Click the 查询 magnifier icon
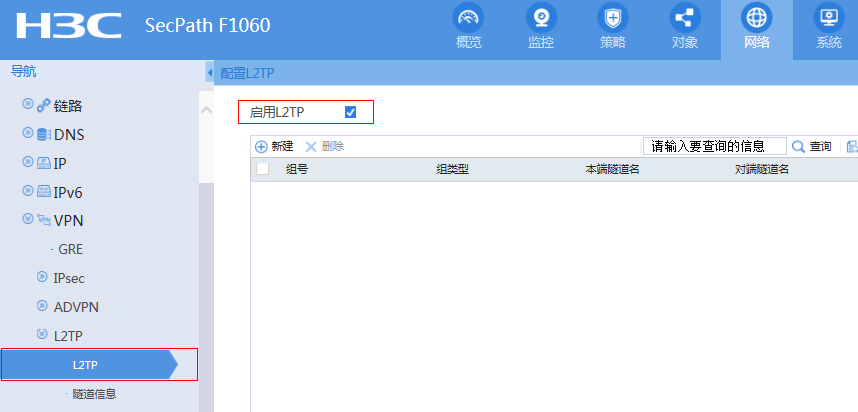This screenshot has height=412, width=858. 799,147
